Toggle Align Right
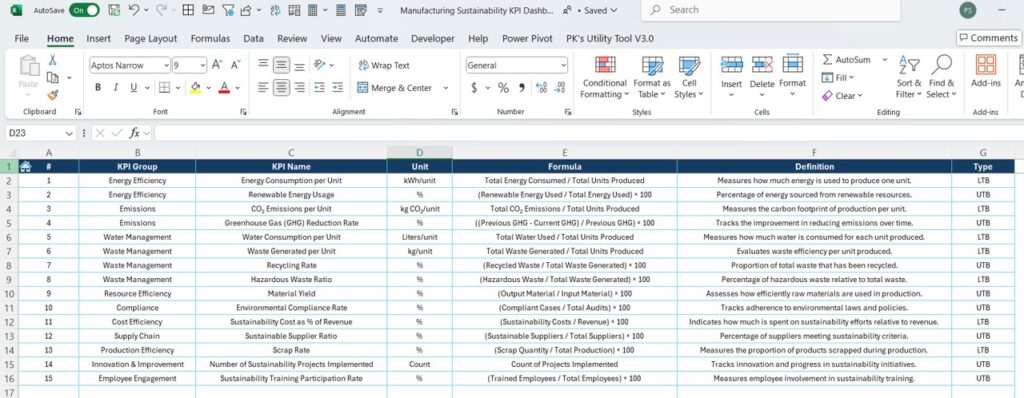This screenshot has width=1024, height=398. (x=299, y=87)
